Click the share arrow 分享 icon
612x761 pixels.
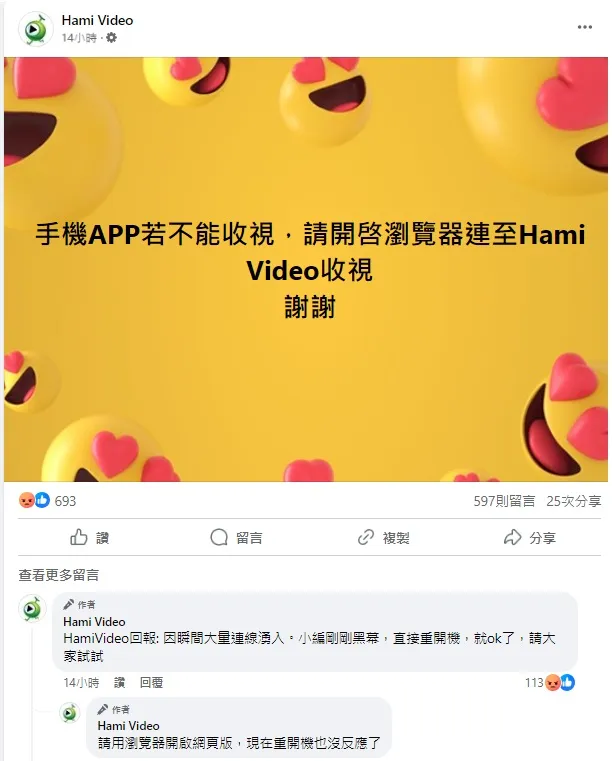[513, 537]
